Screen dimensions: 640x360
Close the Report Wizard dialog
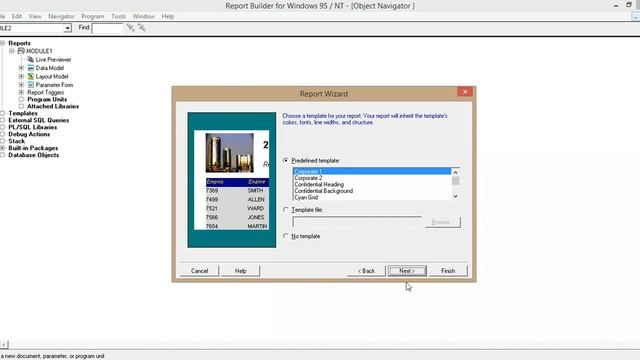(465, 92)
